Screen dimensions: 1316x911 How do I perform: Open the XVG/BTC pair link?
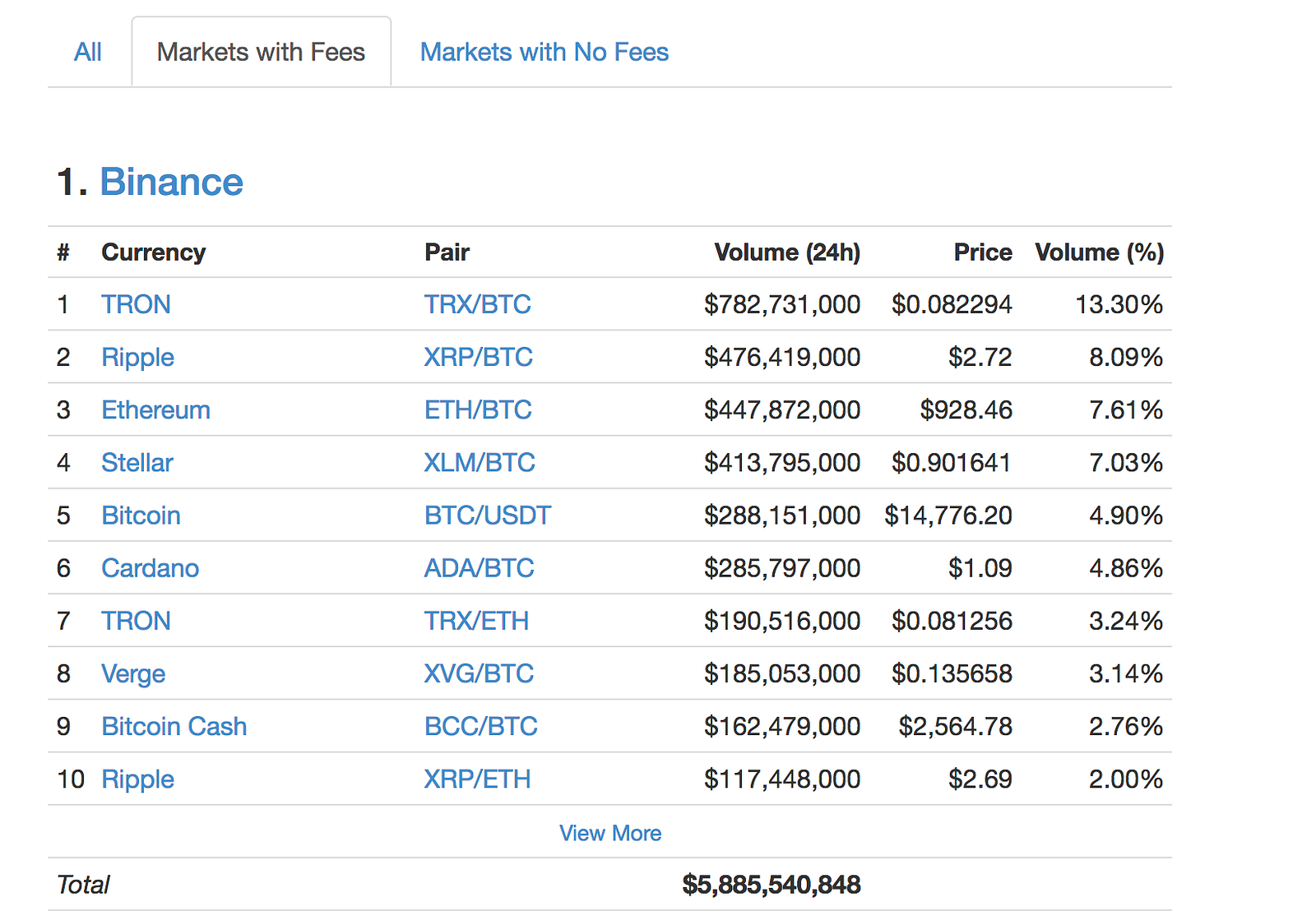click(479, 673)
